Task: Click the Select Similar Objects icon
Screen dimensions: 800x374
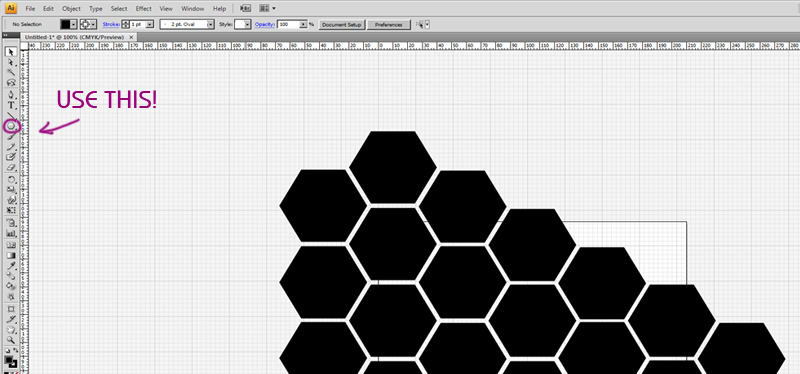Action: pyautogui.click(x=420, y=24)
